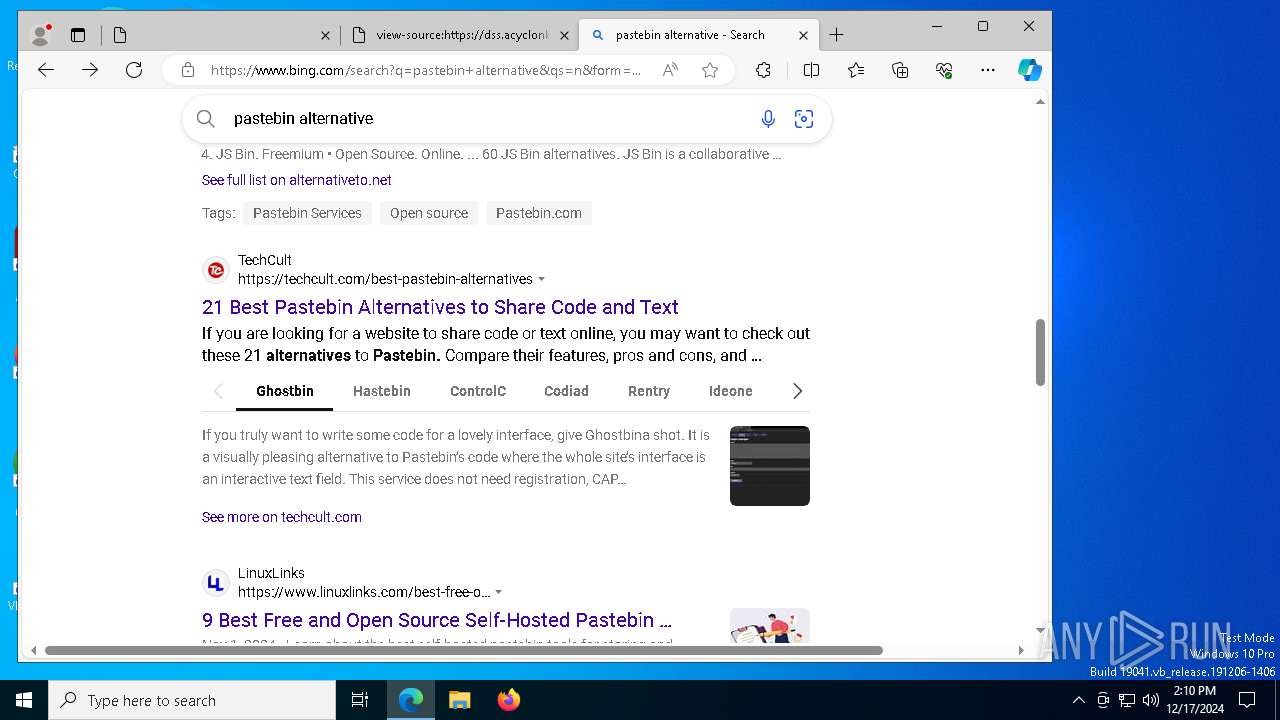Search by voice microphone icon
Screen dimensions: 1280x720
tap(768, 119)
